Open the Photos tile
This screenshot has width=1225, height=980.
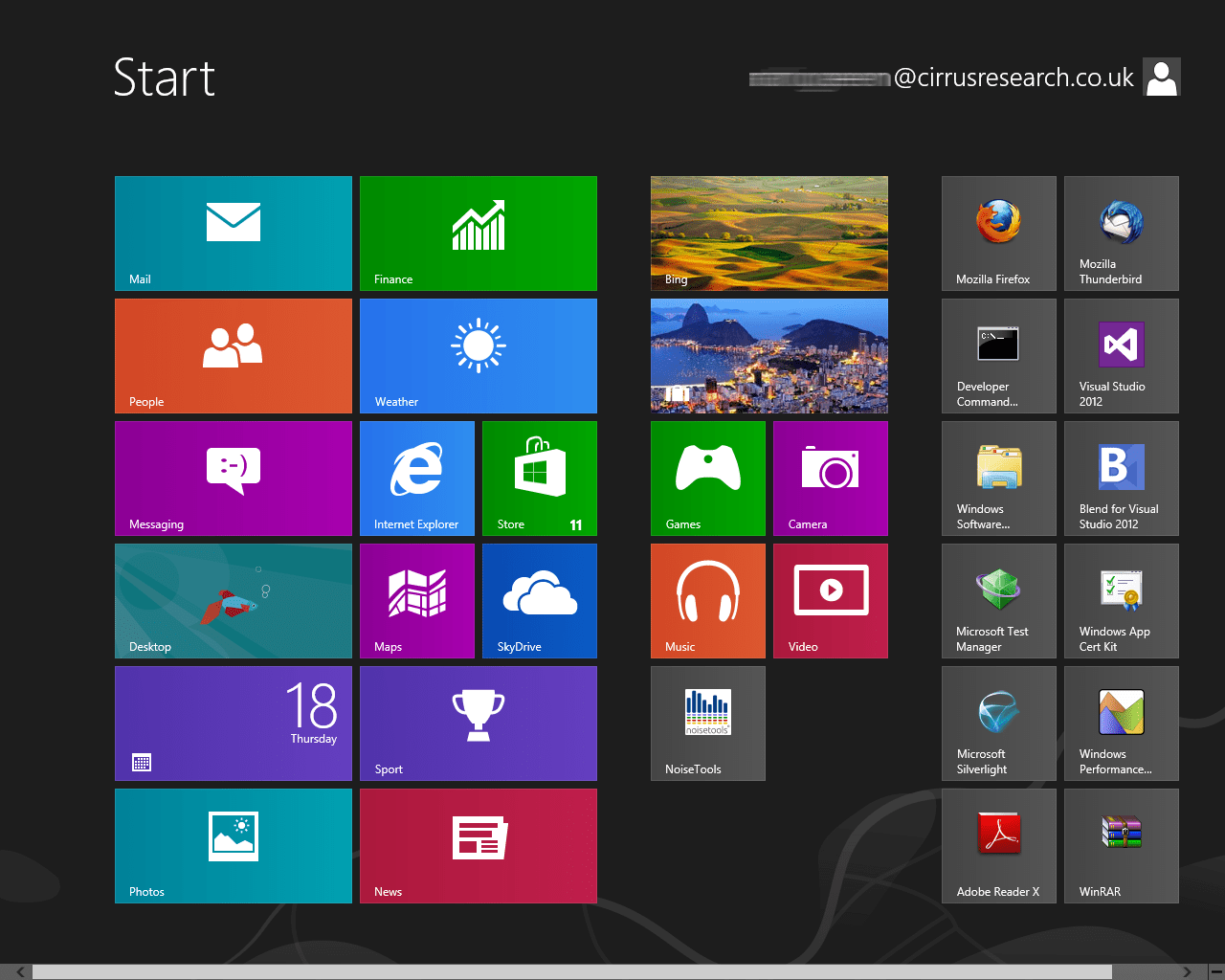pos(234,846)
